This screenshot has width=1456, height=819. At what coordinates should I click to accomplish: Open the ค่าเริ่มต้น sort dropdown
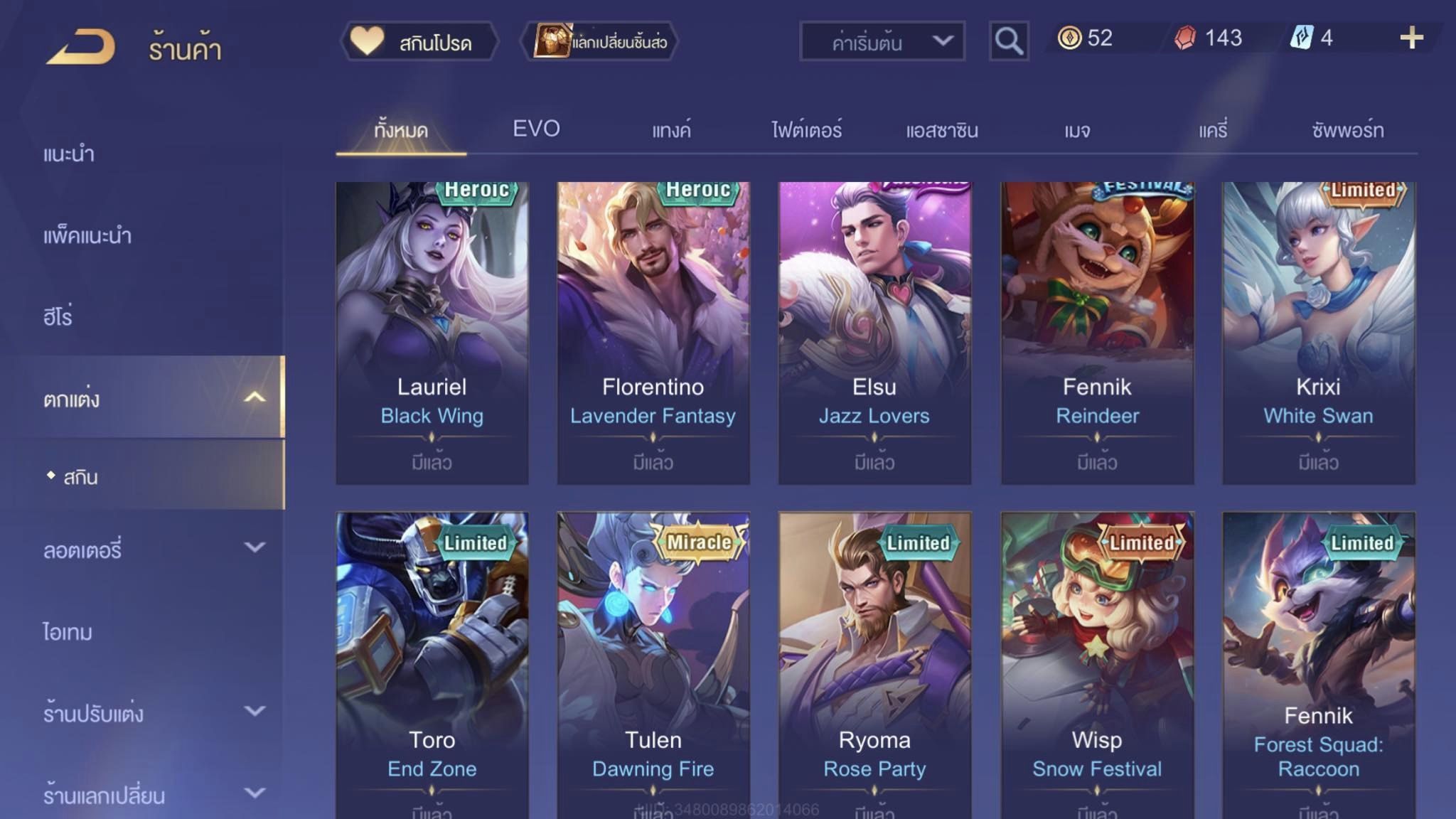pyautogui.click(x=882, y=41)
